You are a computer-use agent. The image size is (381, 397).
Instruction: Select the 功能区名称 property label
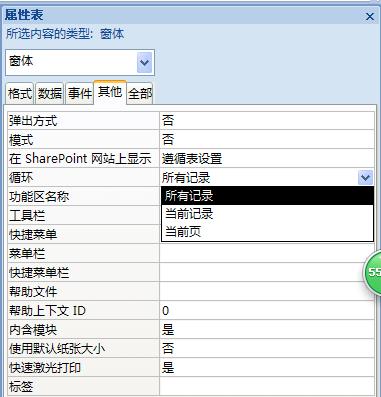point(83,196)
